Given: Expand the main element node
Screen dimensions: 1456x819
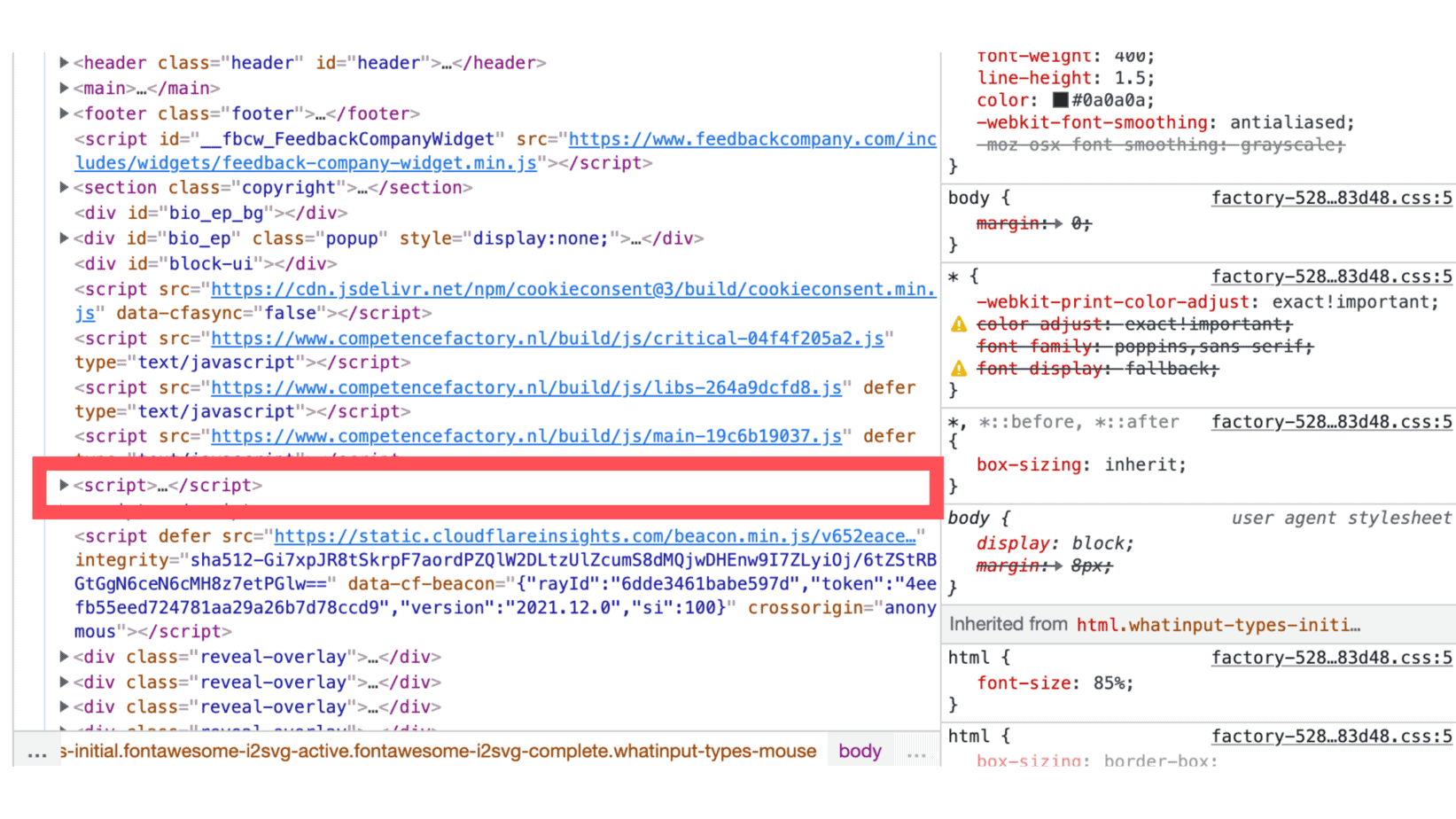Looking at the screenshot, I should point(64,89).
